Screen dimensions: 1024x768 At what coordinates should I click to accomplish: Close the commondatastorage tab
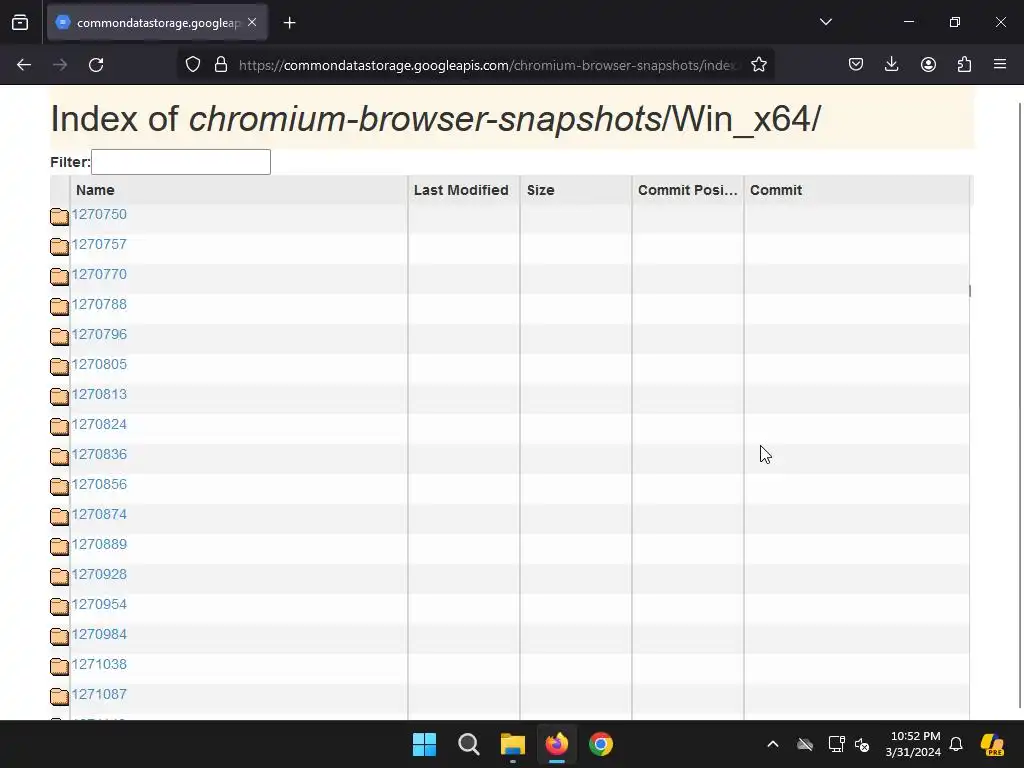pyautogui.click(x=252, y=22)
